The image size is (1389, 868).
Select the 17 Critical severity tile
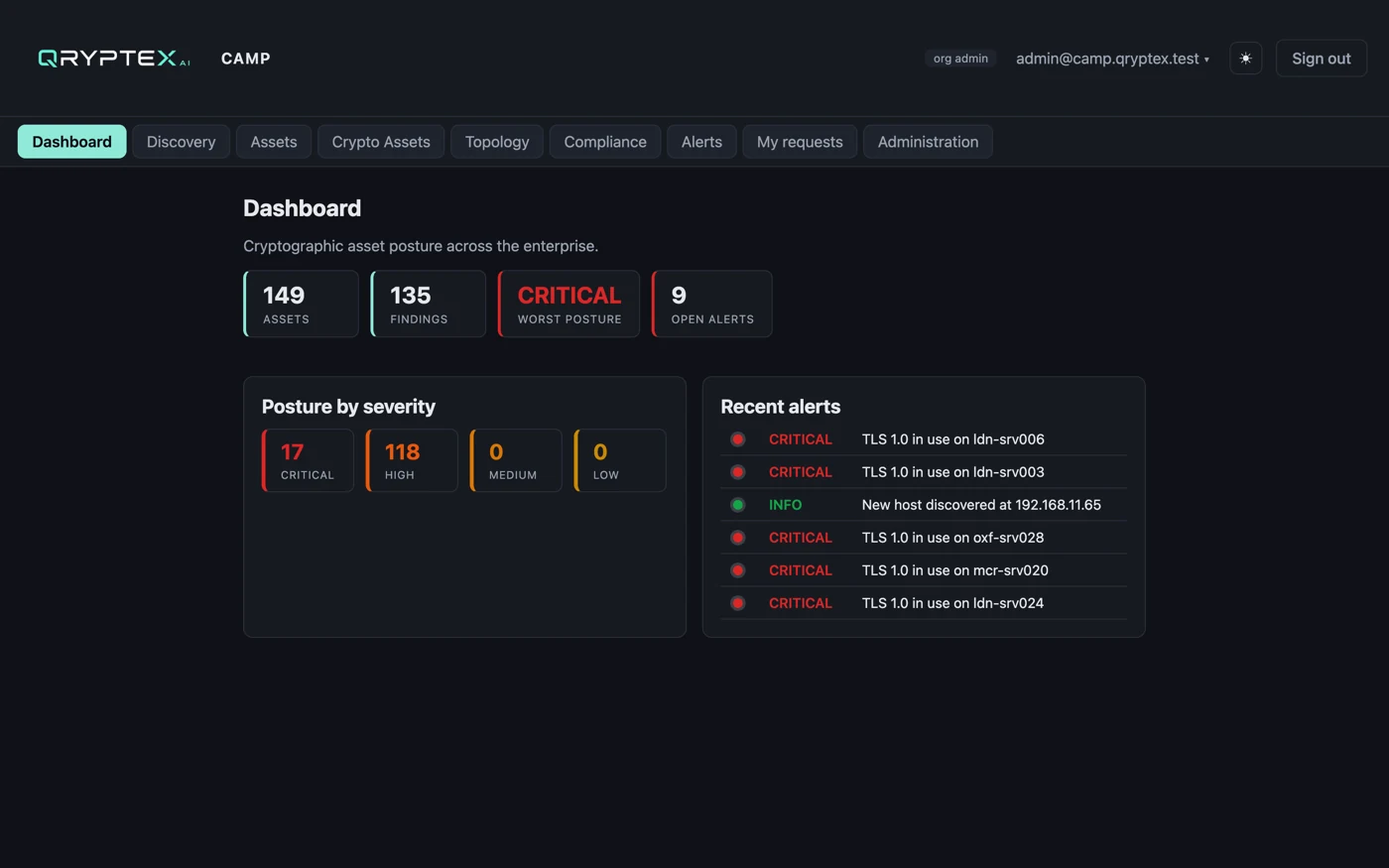308,460
